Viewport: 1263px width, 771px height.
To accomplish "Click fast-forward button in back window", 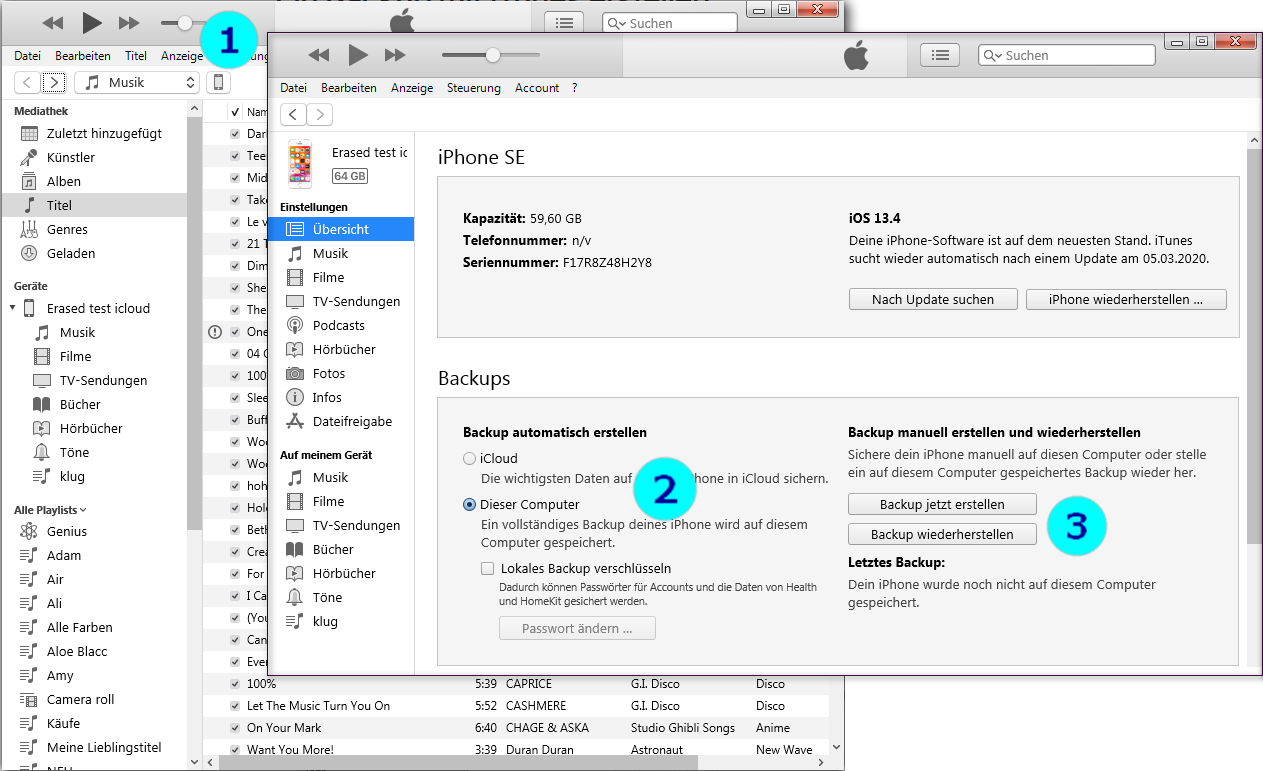I will 129,22.
